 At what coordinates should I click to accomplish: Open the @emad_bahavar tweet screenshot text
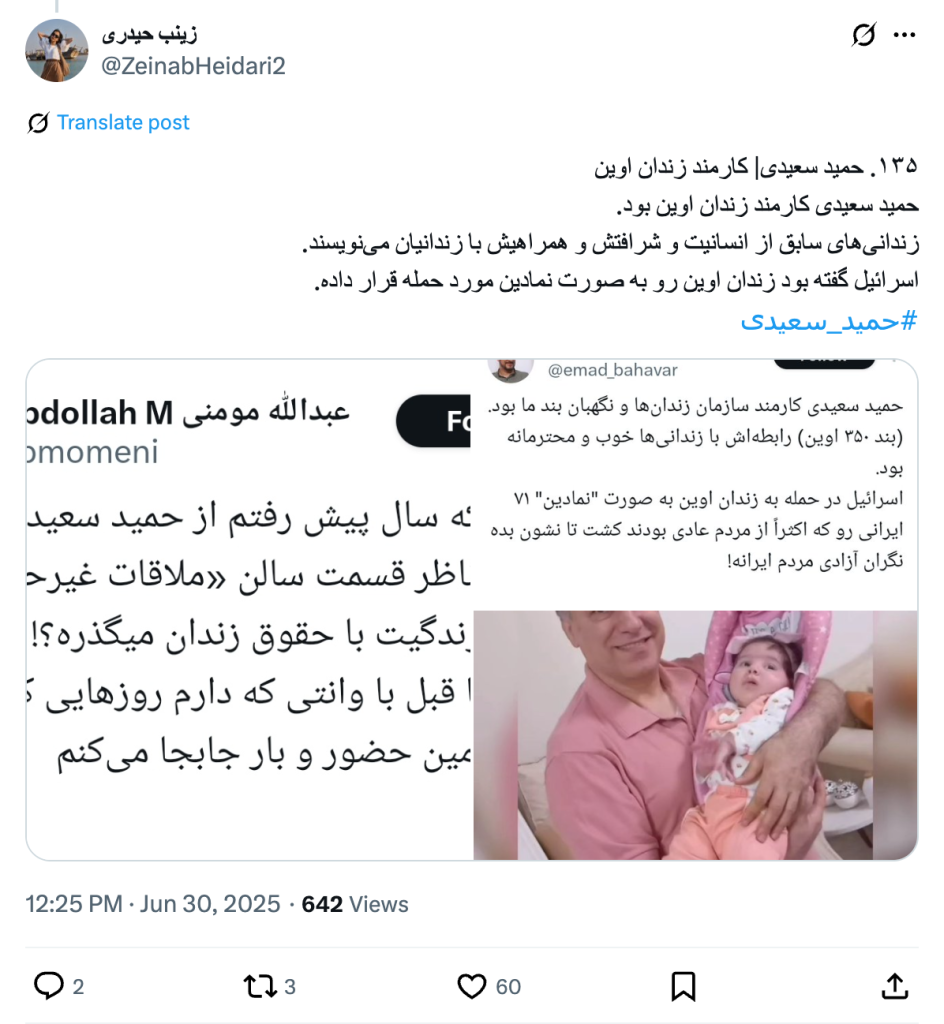pos(695,485)
